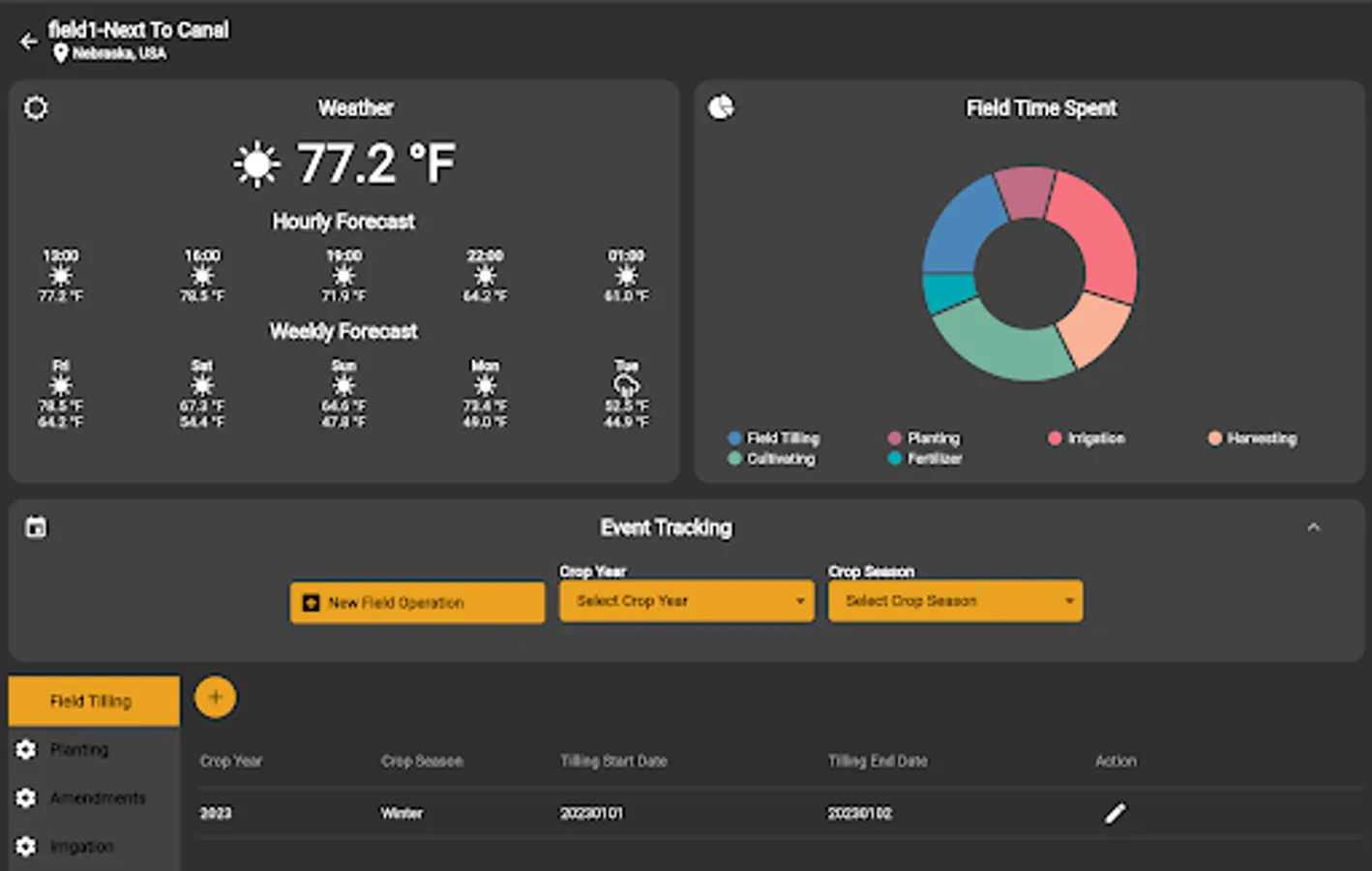Click the large current weather sun icon
Image resolution: width=1372 pixels, height=871 pixels.
coord(256,164)
